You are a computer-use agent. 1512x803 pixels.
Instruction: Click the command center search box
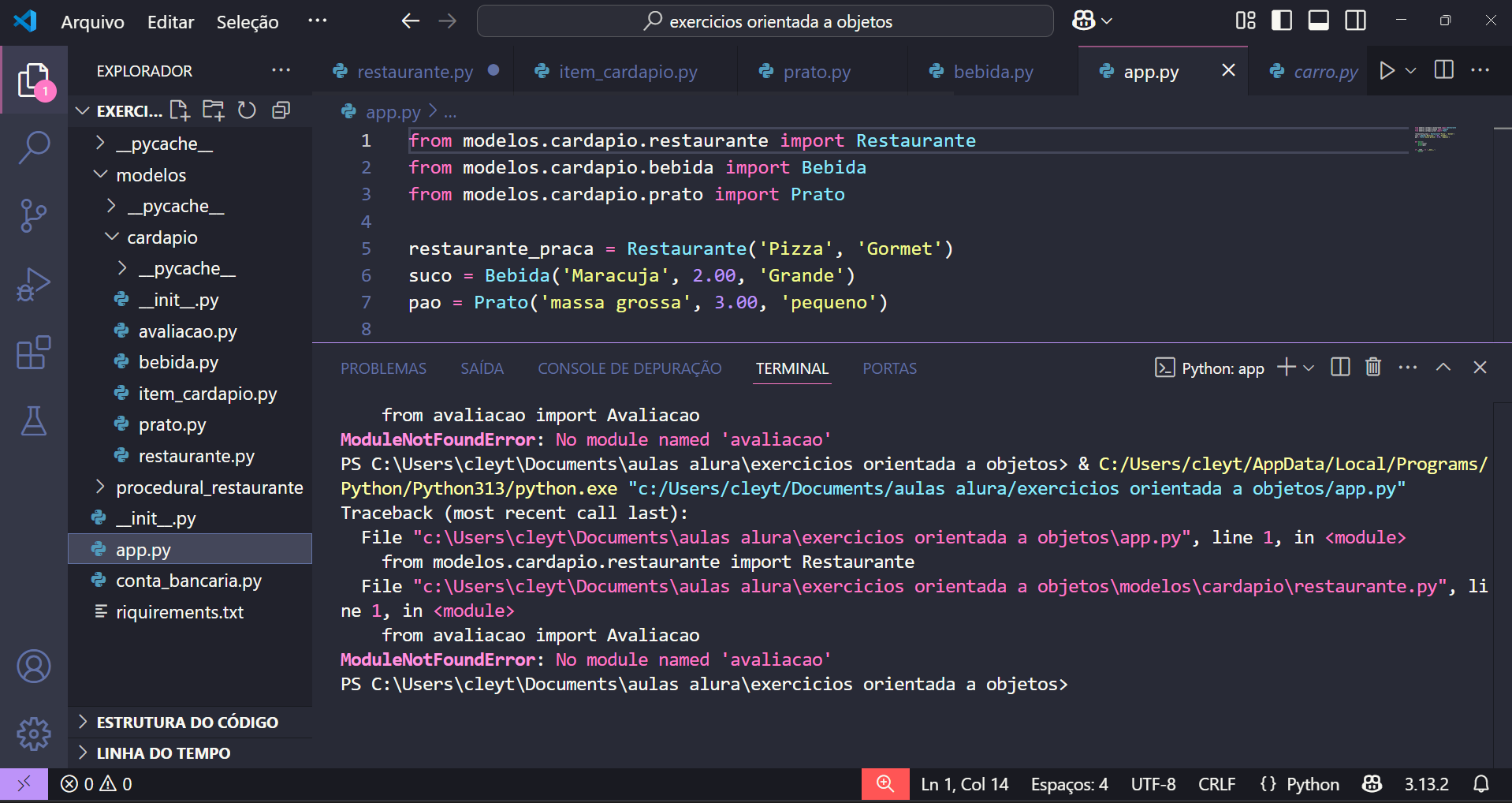point(765,21)
